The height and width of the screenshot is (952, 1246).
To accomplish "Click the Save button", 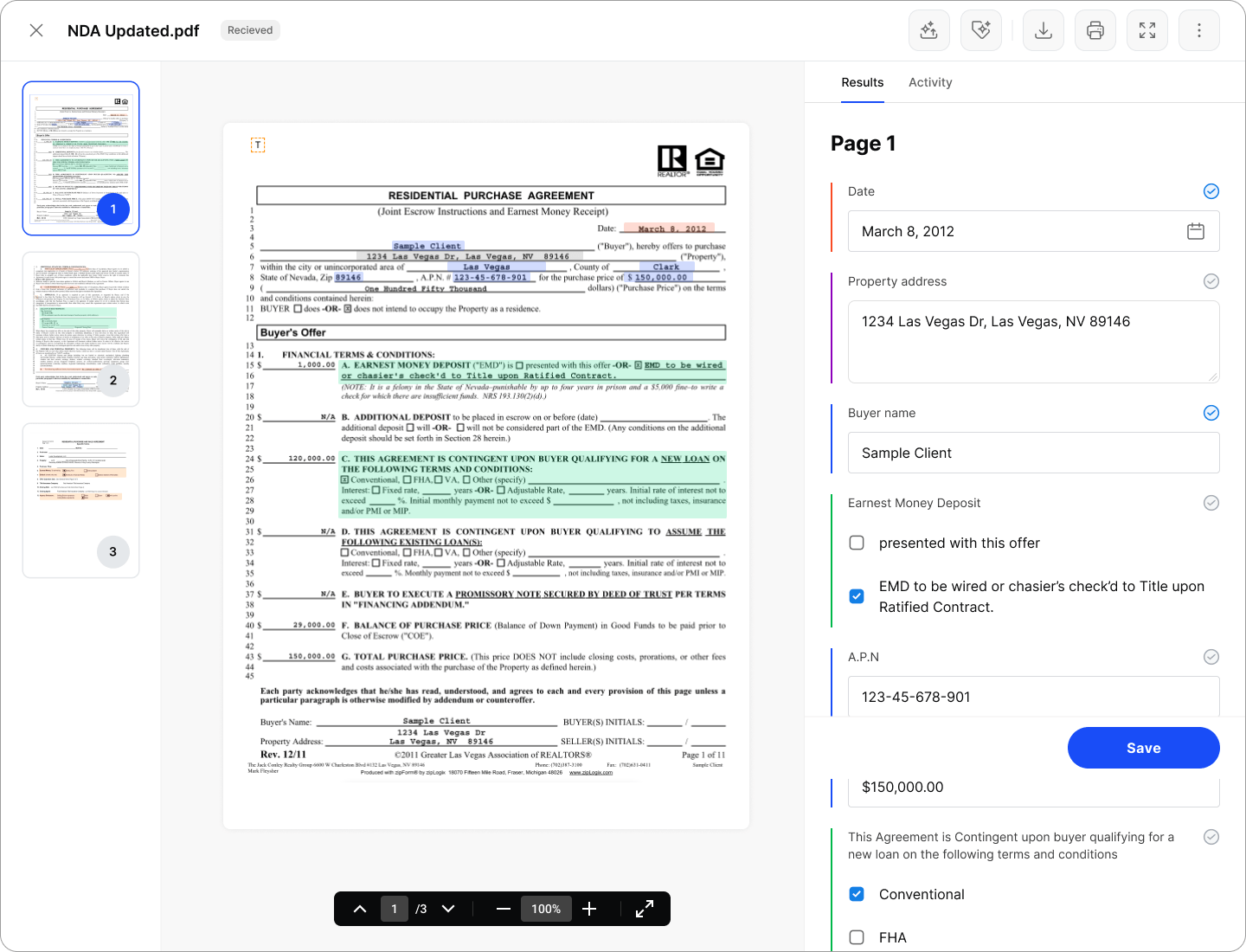I will (1143, 748).
